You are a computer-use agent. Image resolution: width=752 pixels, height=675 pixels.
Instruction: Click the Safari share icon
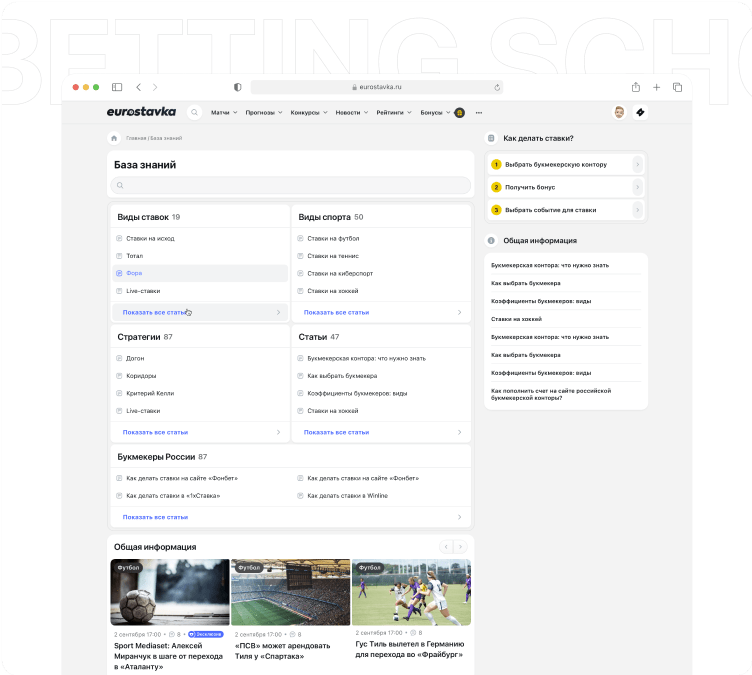click(635, 88)
